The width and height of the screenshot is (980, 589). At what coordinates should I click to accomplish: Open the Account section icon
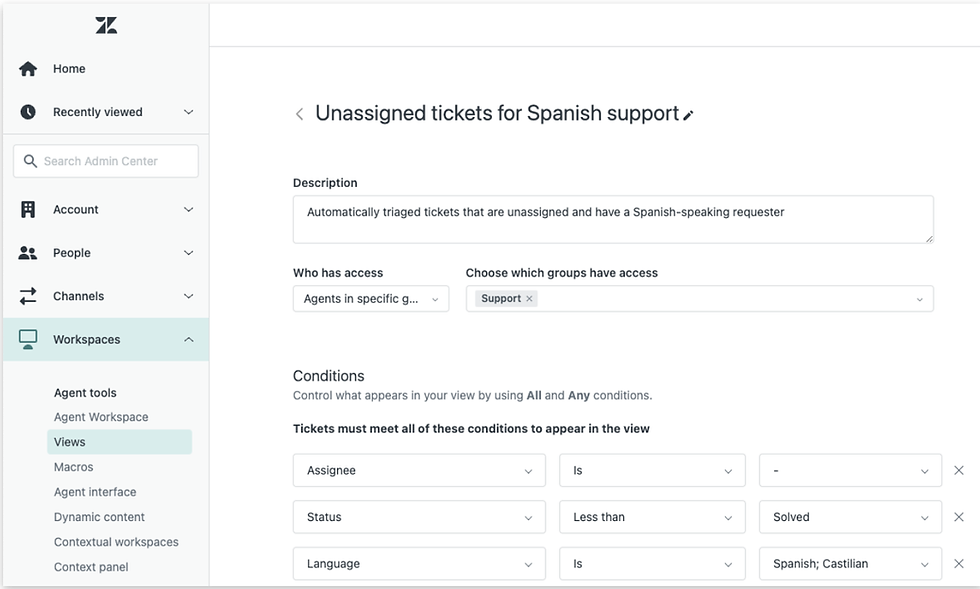click(x=28, y=209)
